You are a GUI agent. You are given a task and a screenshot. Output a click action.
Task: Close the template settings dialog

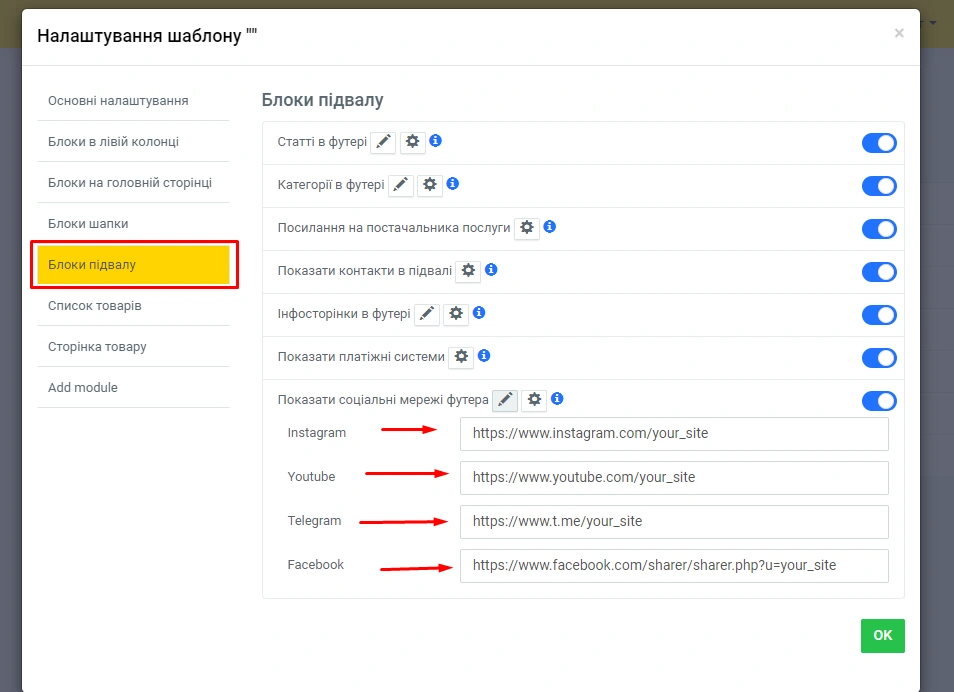click(x=898, y=33)
